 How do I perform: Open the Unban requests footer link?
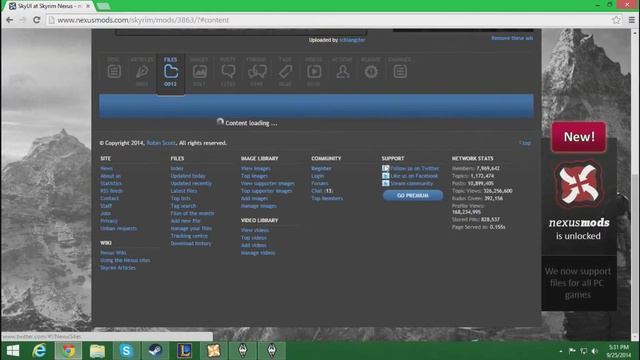tap(118, 229)
